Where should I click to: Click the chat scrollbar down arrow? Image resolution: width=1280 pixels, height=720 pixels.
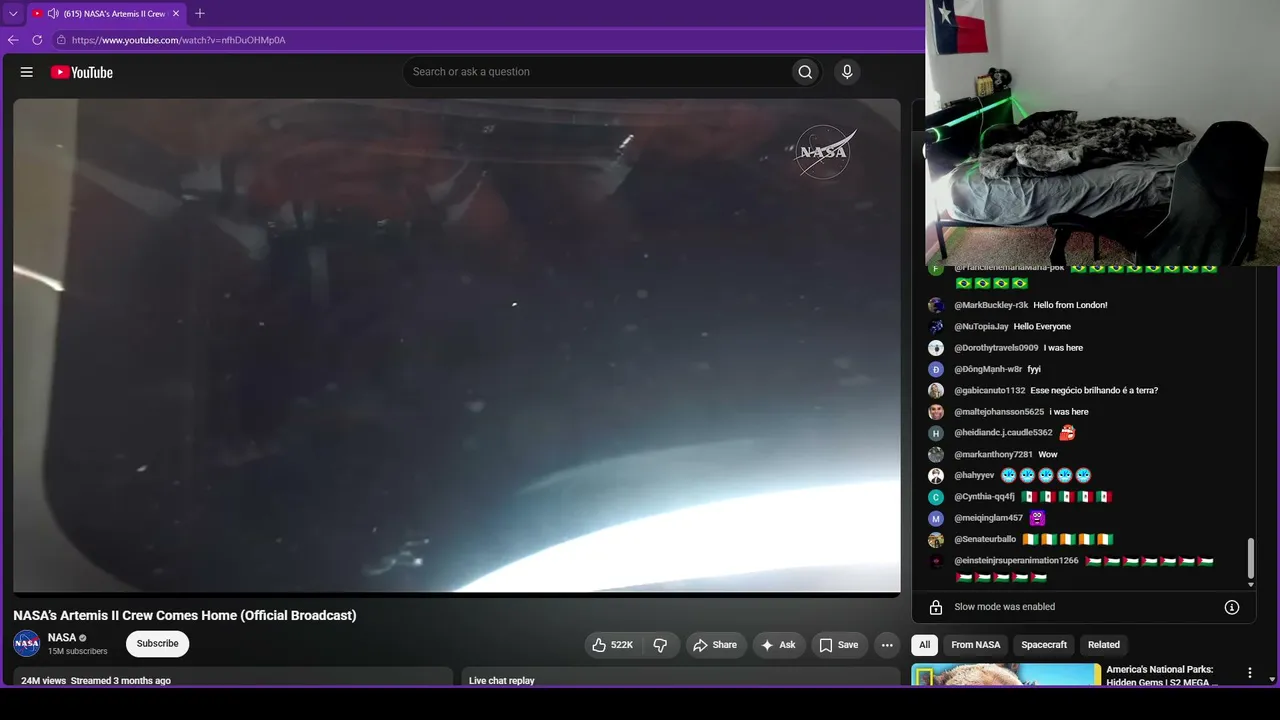click(x=1250, y=585)
